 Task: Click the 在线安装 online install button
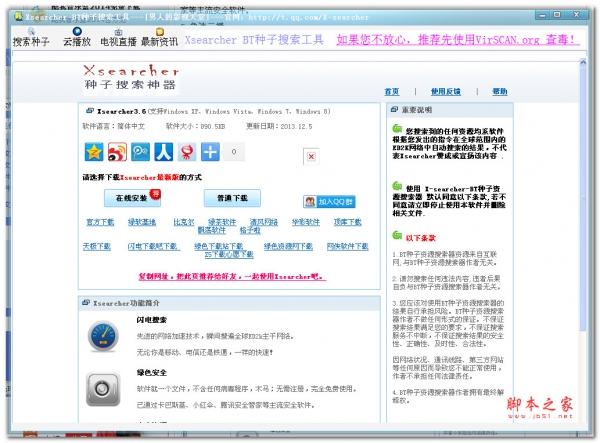pyautogui.click(x=132, y=198)
